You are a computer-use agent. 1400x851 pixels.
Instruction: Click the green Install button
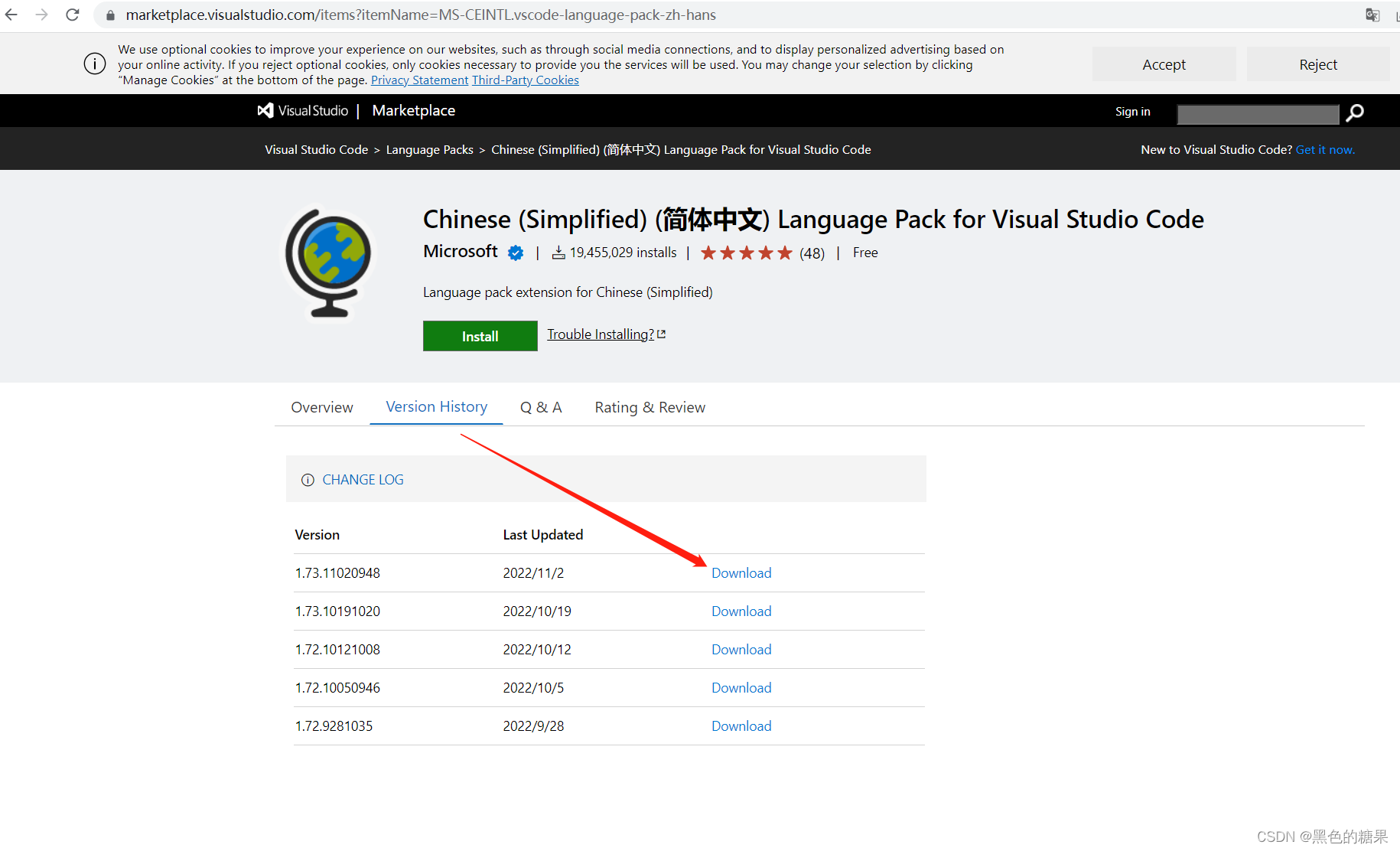click(x=480, y=336)
